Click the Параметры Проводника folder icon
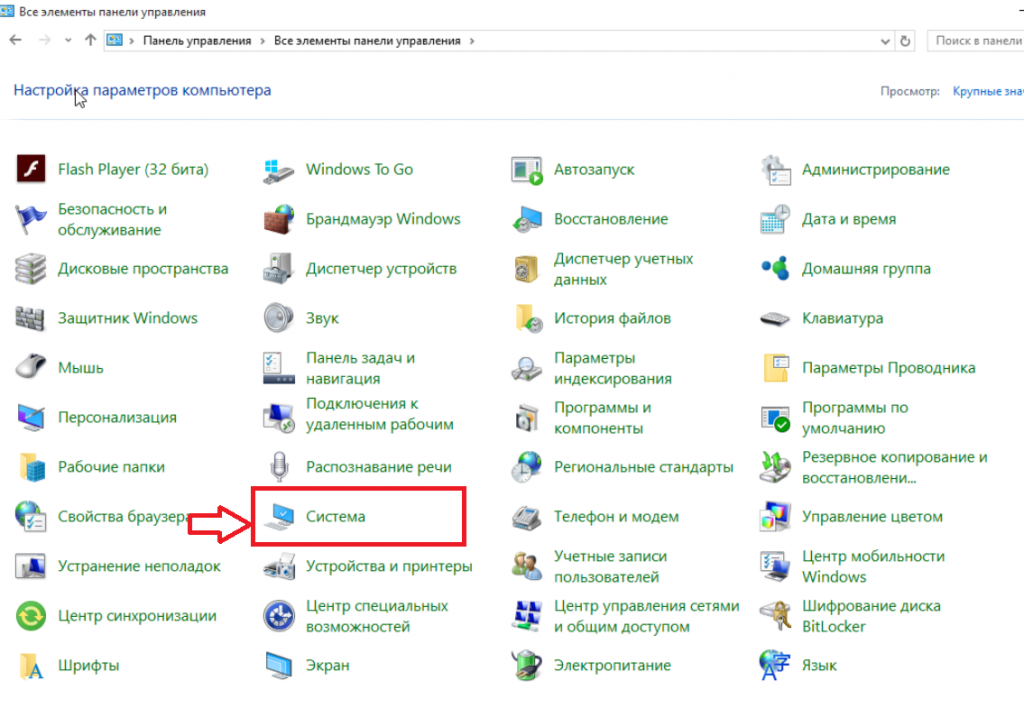Screen dimensions: 1024x727 pyautogui.click(x=776, y=368)
